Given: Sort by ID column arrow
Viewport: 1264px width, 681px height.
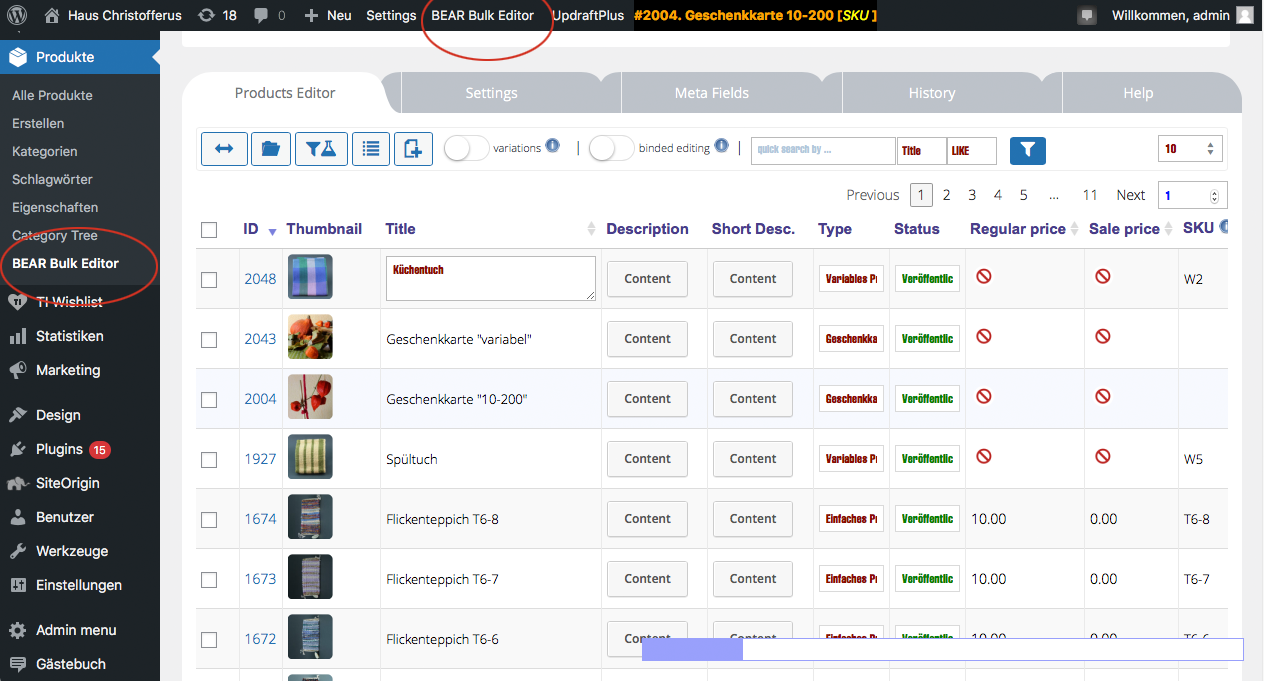Looking at the screenshot, I should [273, 232].
